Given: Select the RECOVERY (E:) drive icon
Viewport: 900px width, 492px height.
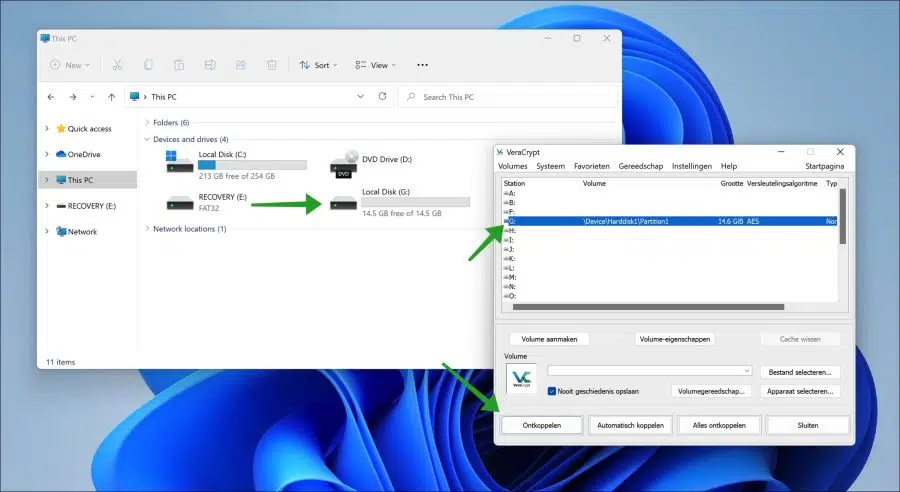Looking at the screenshot, I should [x=180, y=203].
